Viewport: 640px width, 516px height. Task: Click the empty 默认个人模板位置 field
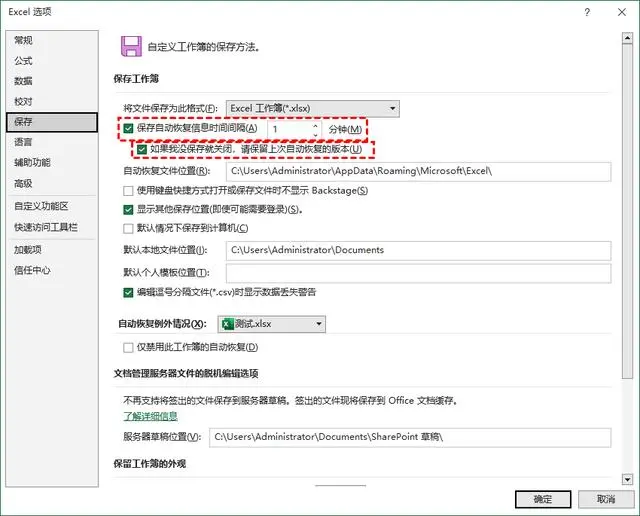pos(418,273)
